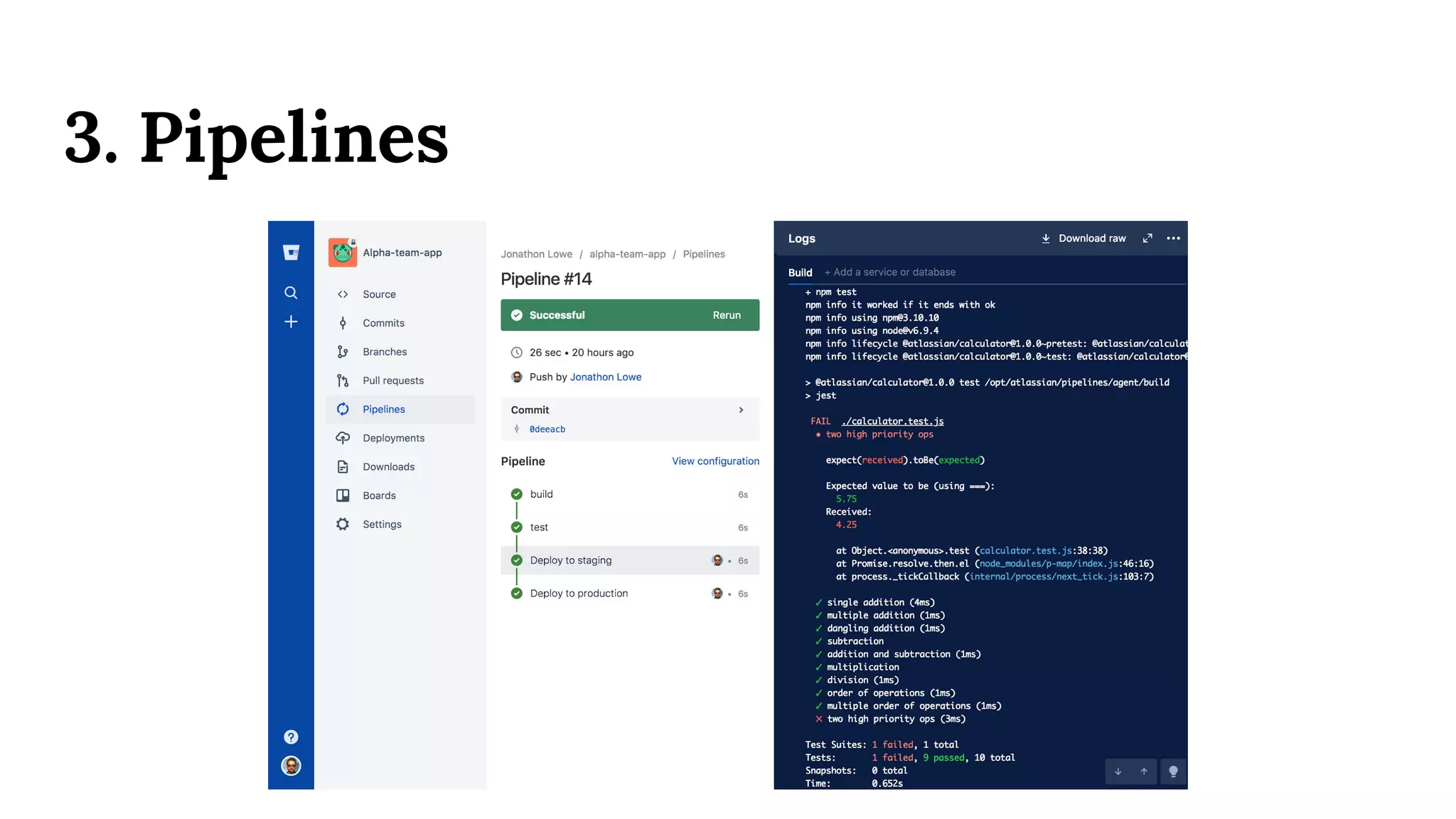Open Pull requests in sidebar
The width and height of the screenshot is (1456, 819).
point(392,381)
